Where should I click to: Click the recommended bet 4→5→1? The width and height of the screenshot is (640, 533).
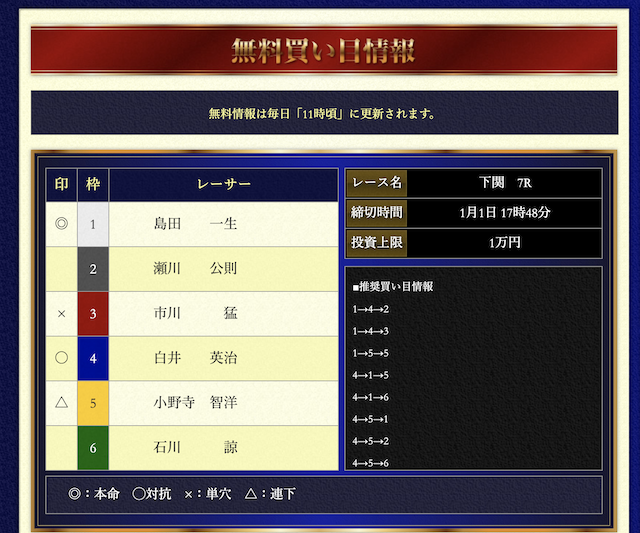[x=371, y=420]
